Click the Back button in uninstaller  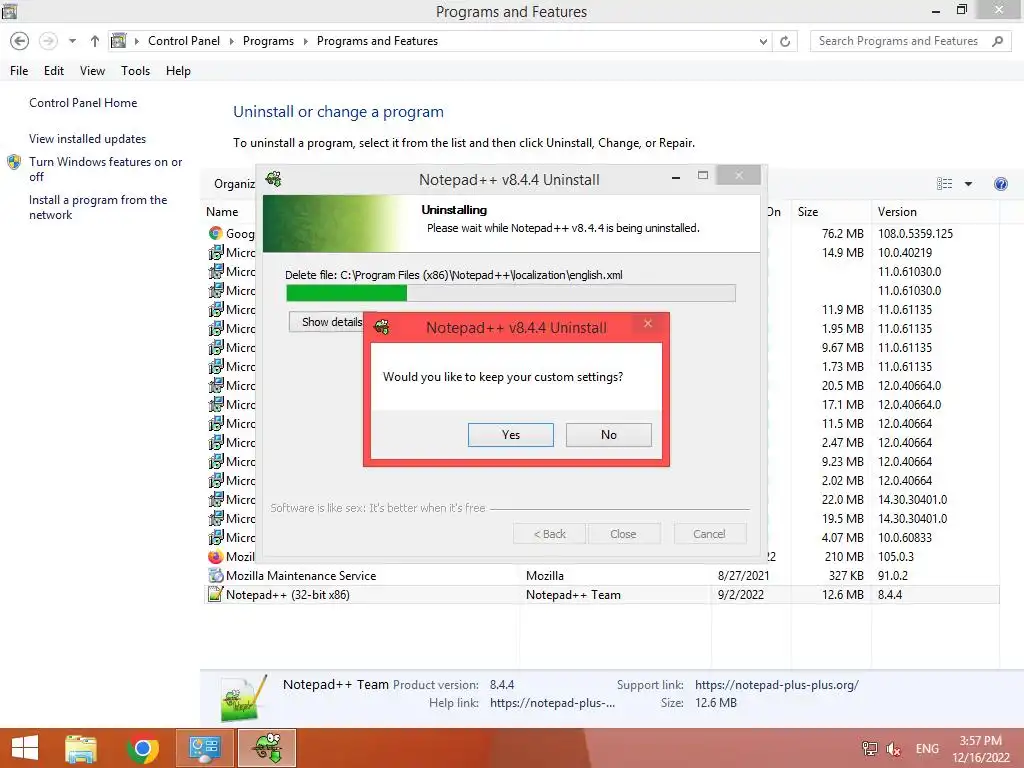(x=549, y=534)
